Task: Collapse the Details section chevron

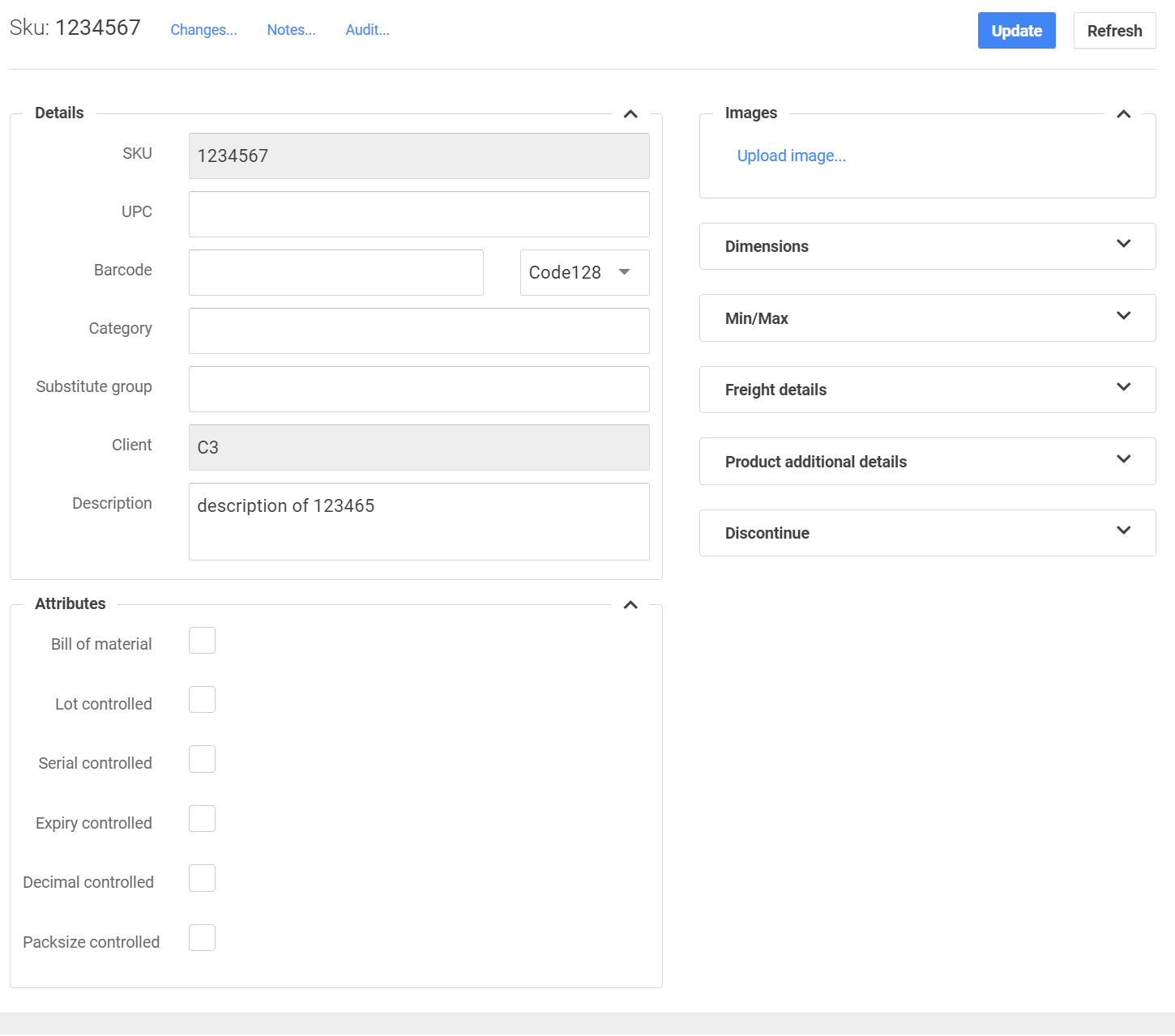Action: click(630, 114)
